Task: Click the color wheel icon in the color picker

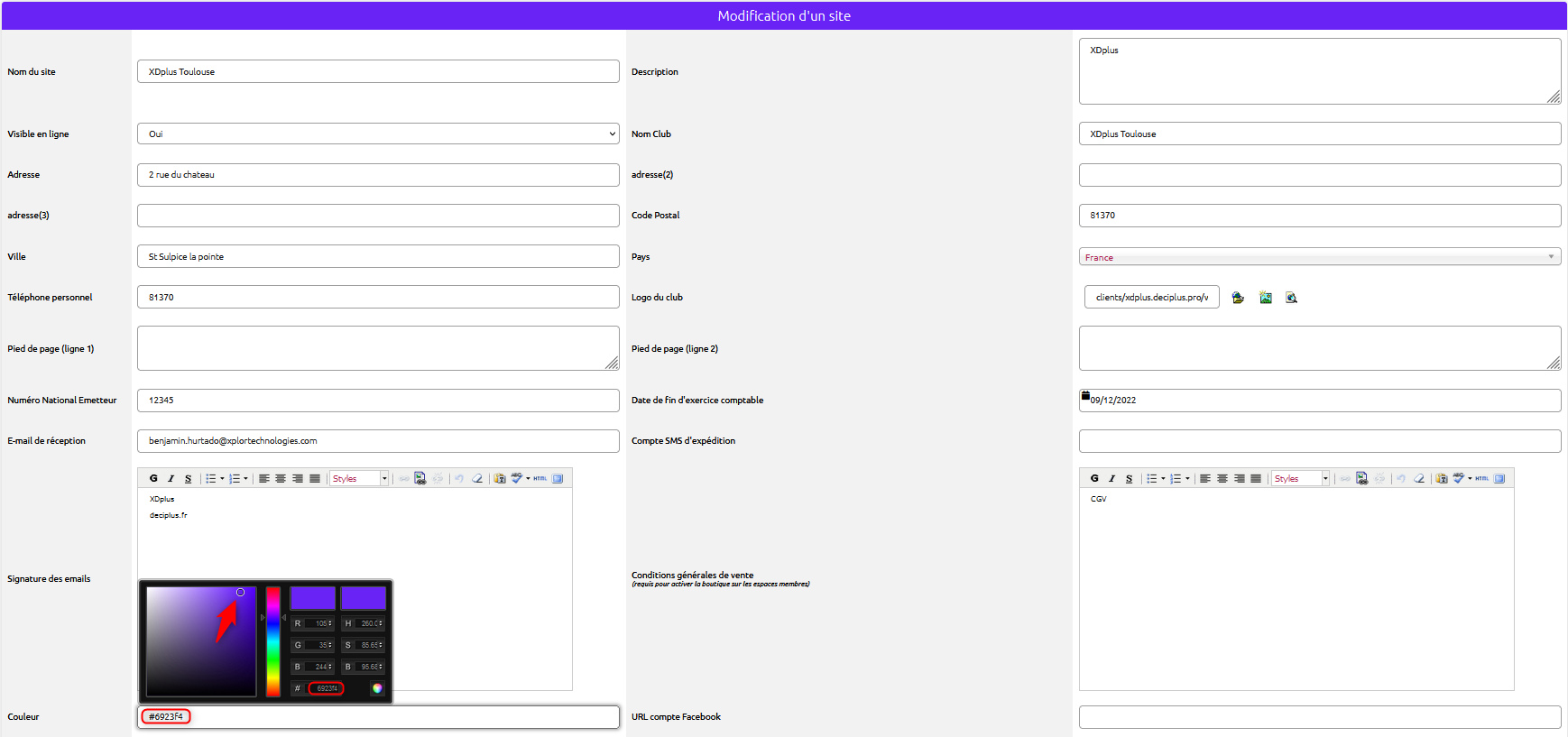Action: click(x=377, y=688)
